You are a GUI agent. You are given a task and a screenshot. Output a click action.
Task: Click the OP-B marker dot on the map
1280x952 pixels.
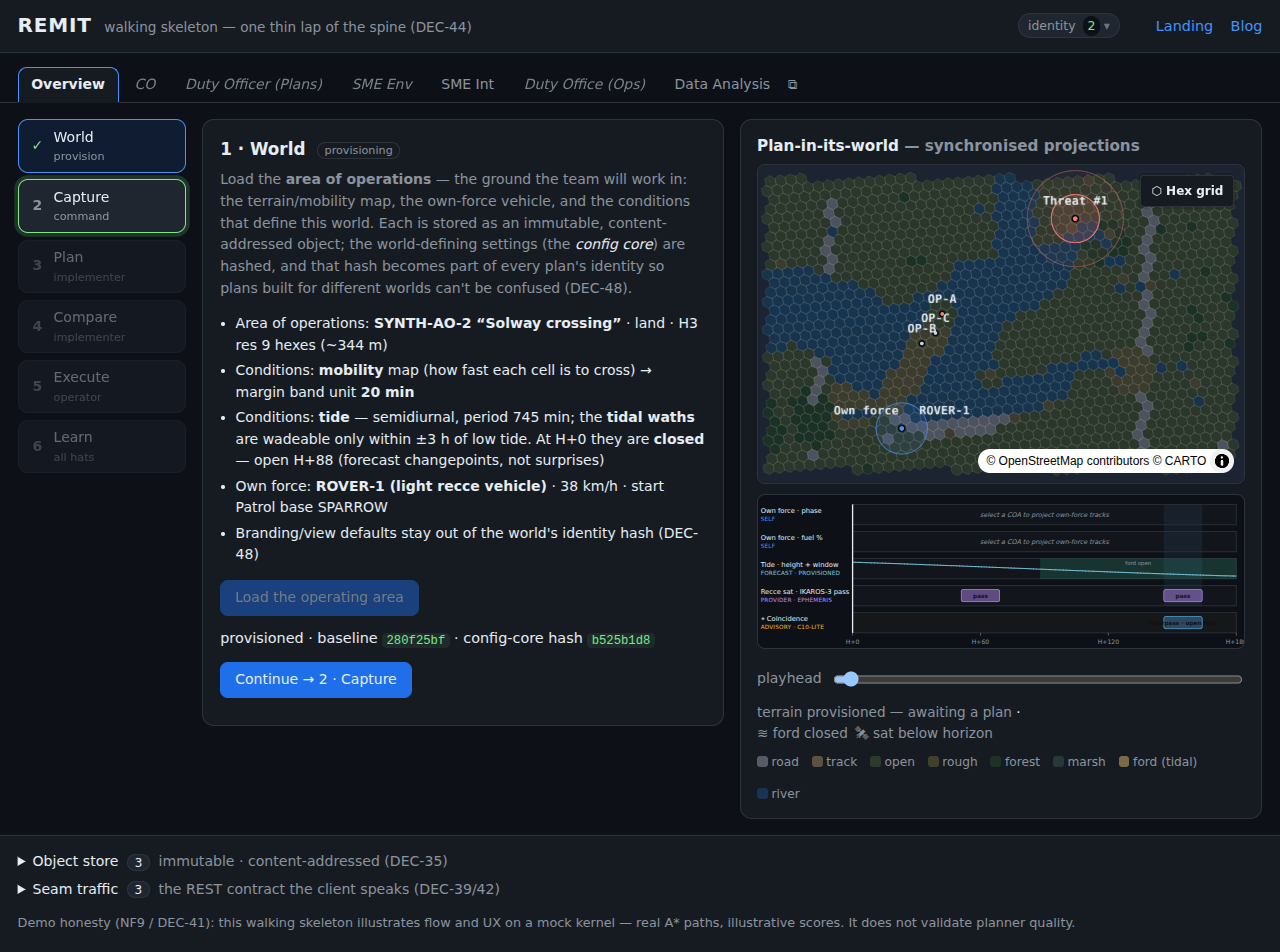pyautogui.click(x=922, y=343)
